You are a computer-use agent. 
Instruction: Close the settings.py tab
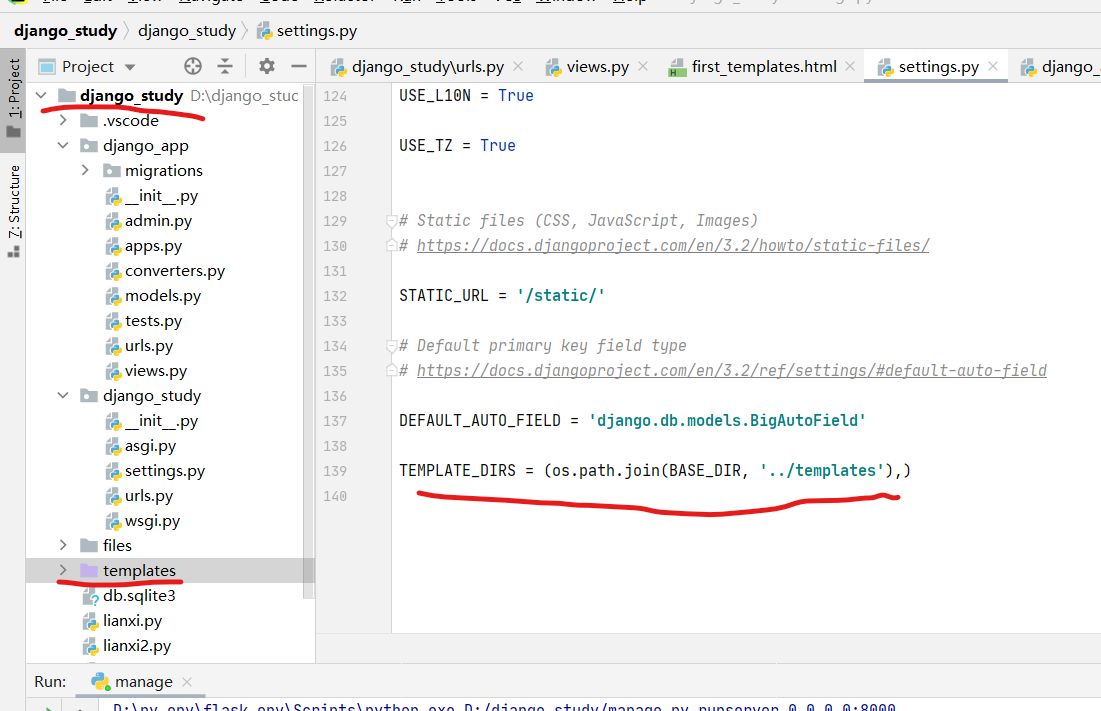(993, 66)
